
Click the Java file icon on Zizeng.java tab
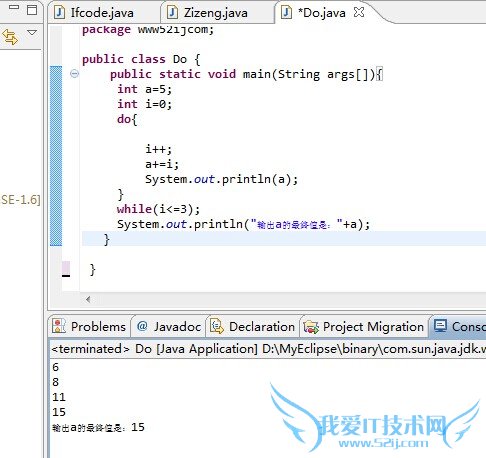pos(172,13)
